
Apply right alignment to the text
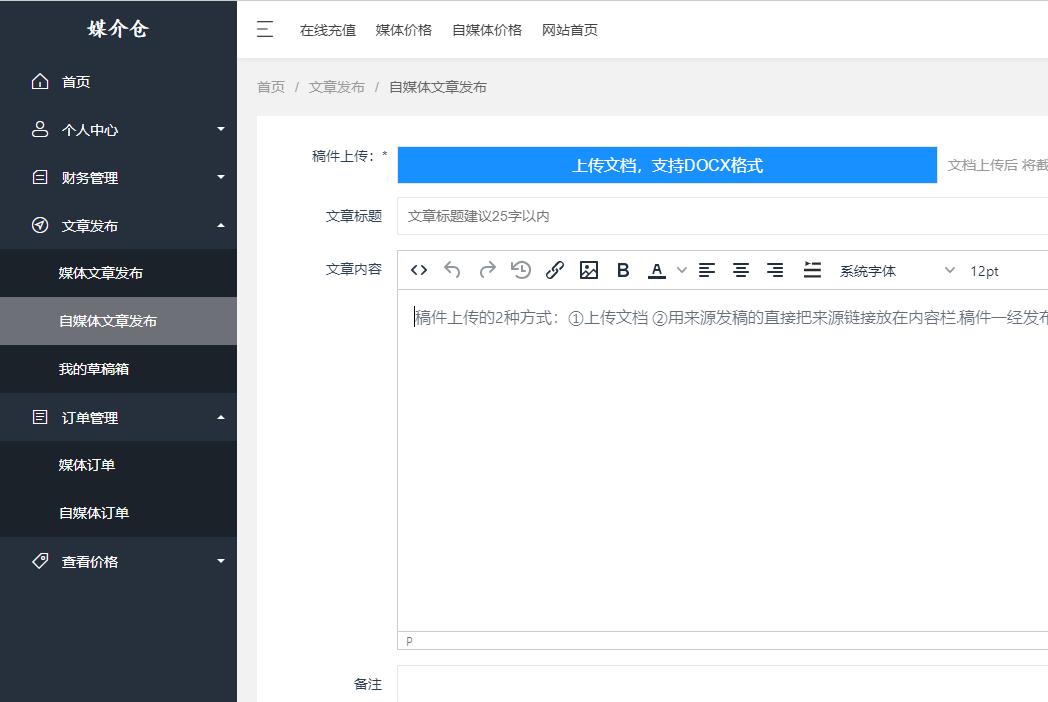click(775, 269)
